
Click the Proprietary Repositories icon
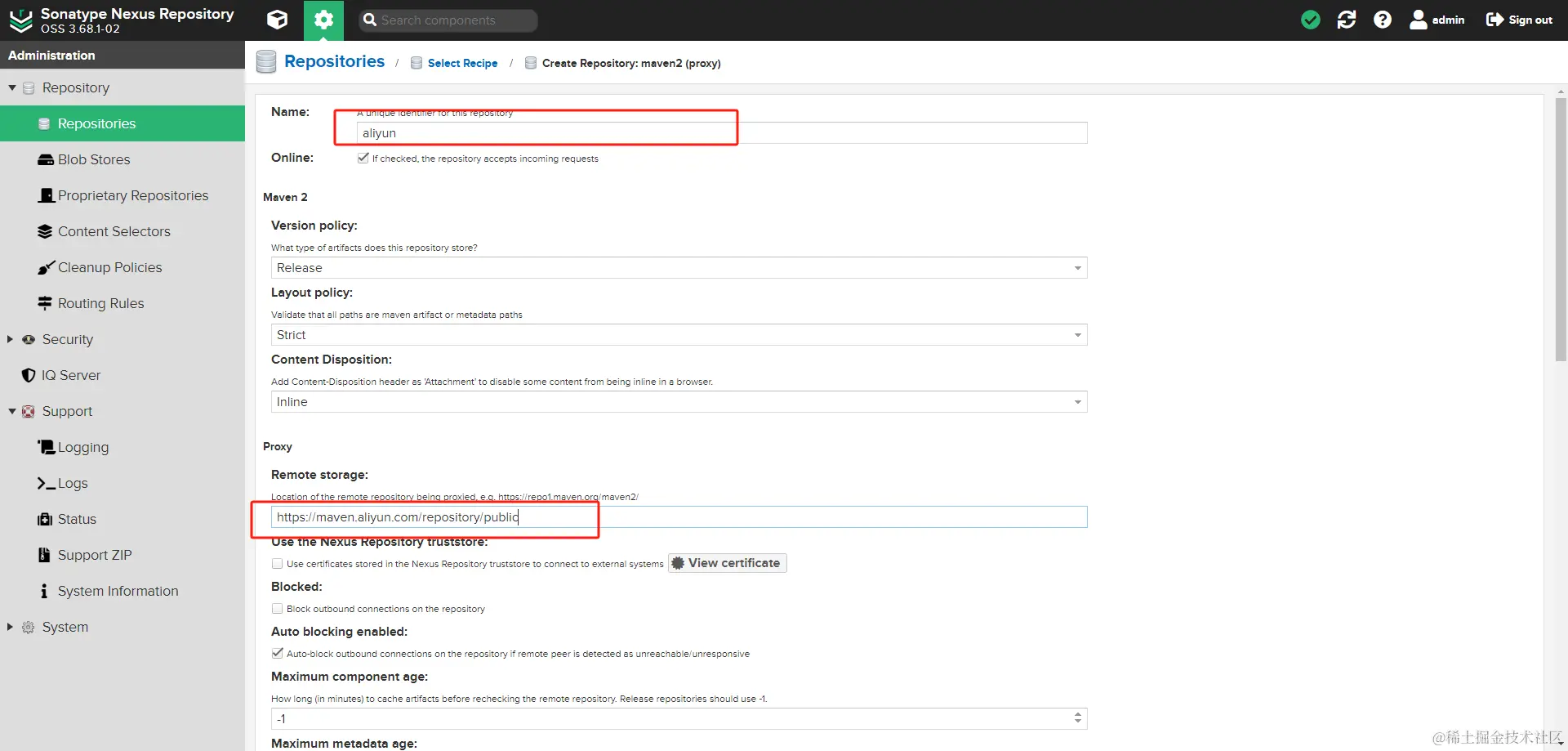(47, 195)
